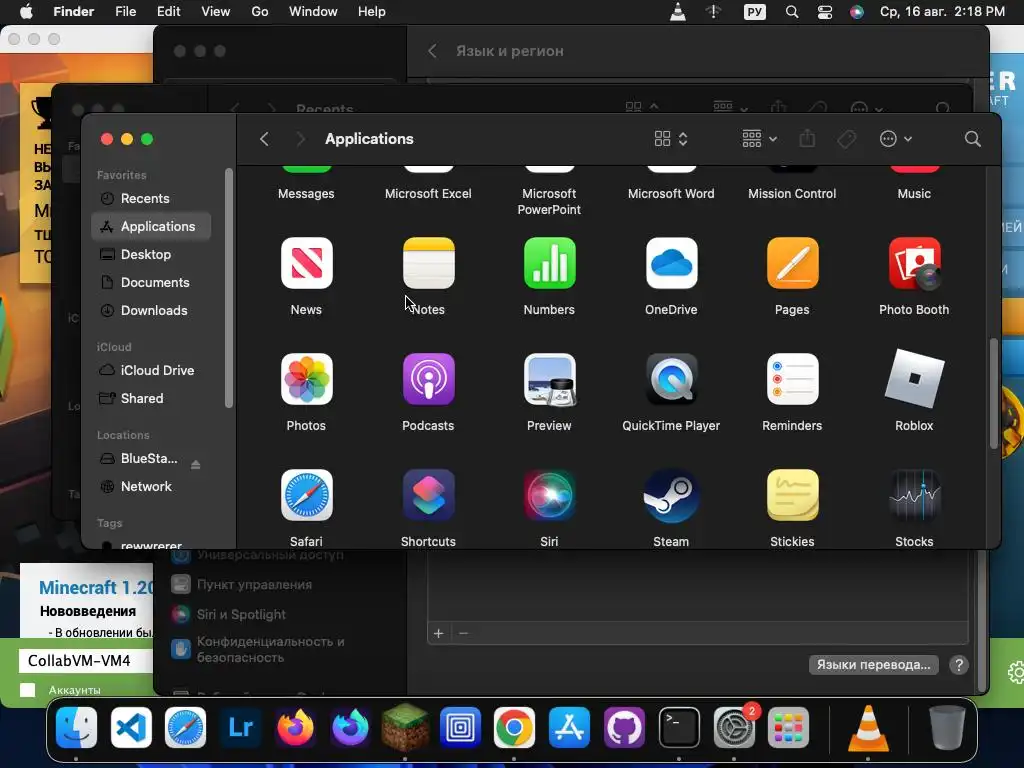The width and height of the screenshot is (1024, 768).
Task: Click the plus button in language settings
Action: point(439,633)
